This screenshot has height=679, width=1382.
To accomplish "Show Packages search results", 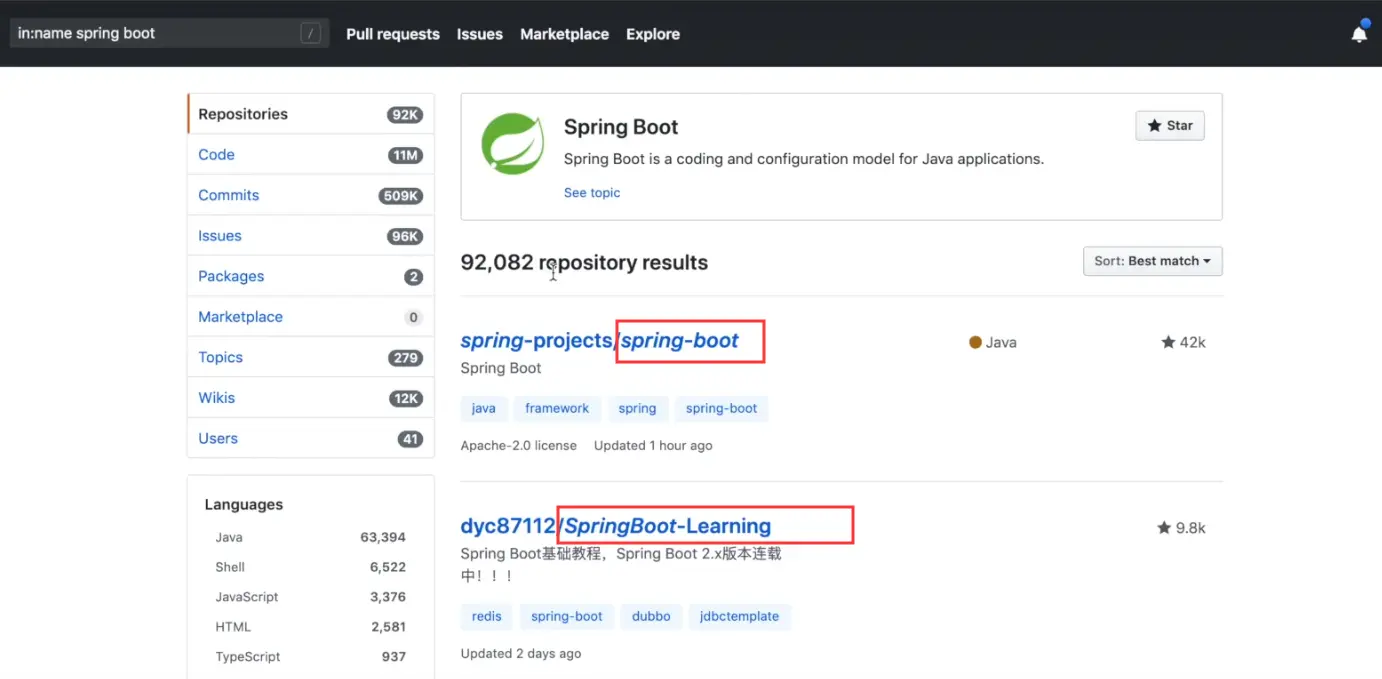I will [311, 276].
